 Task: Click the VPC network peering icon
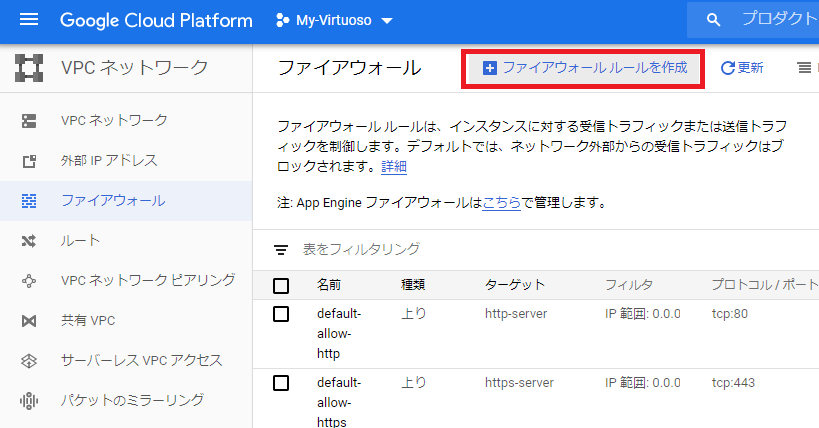(29, 281)
